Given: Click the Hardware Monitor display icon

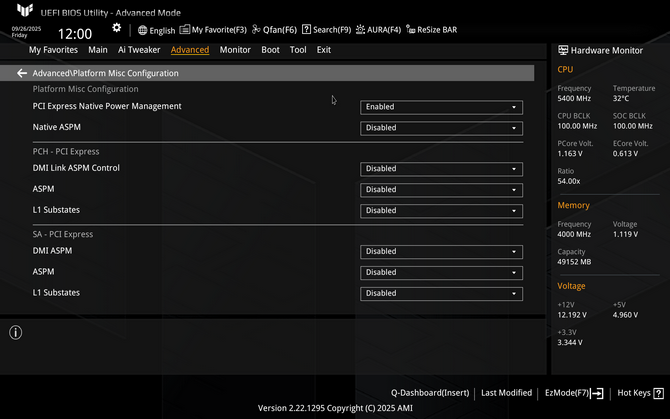Looking at the screenshot, I should point(563,50).
